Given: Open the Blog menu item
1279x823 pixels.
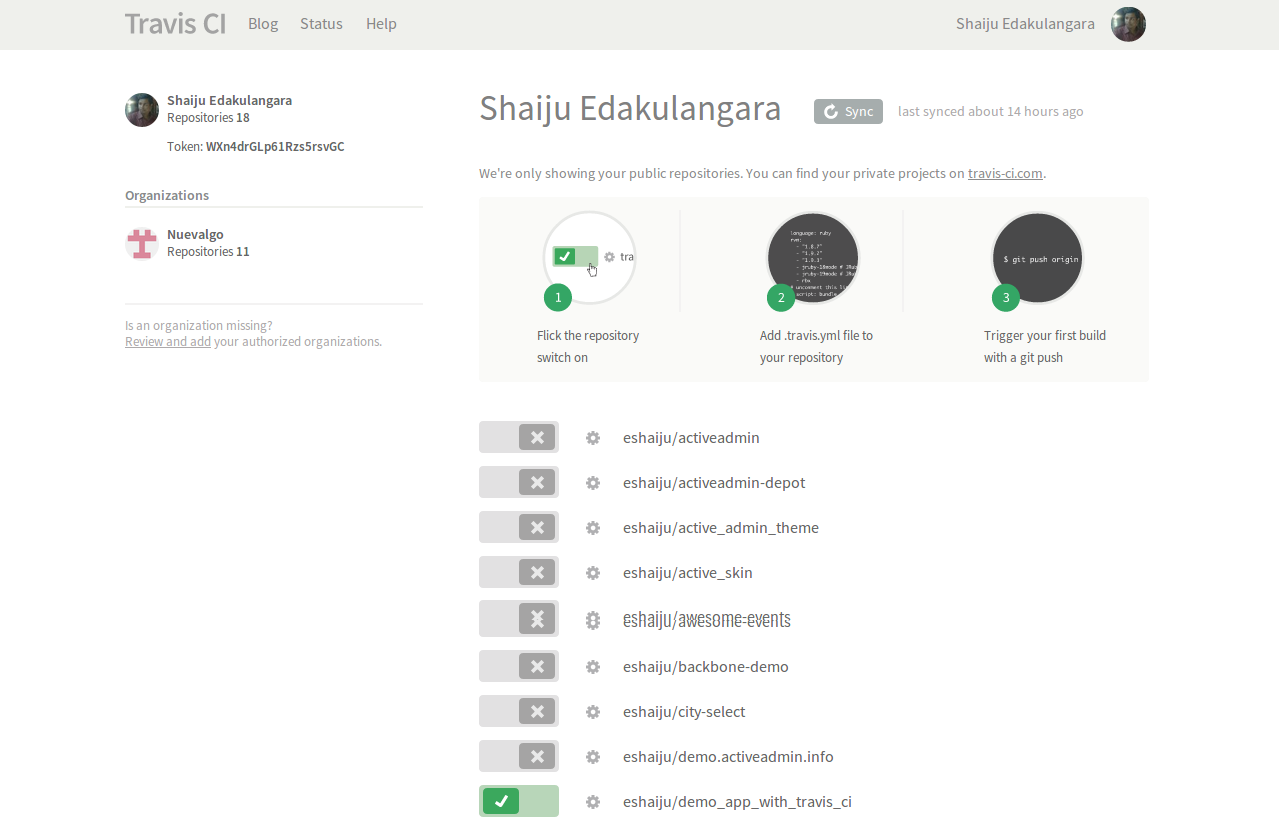Looking at the screenshot, I should (x=262, y=23).
